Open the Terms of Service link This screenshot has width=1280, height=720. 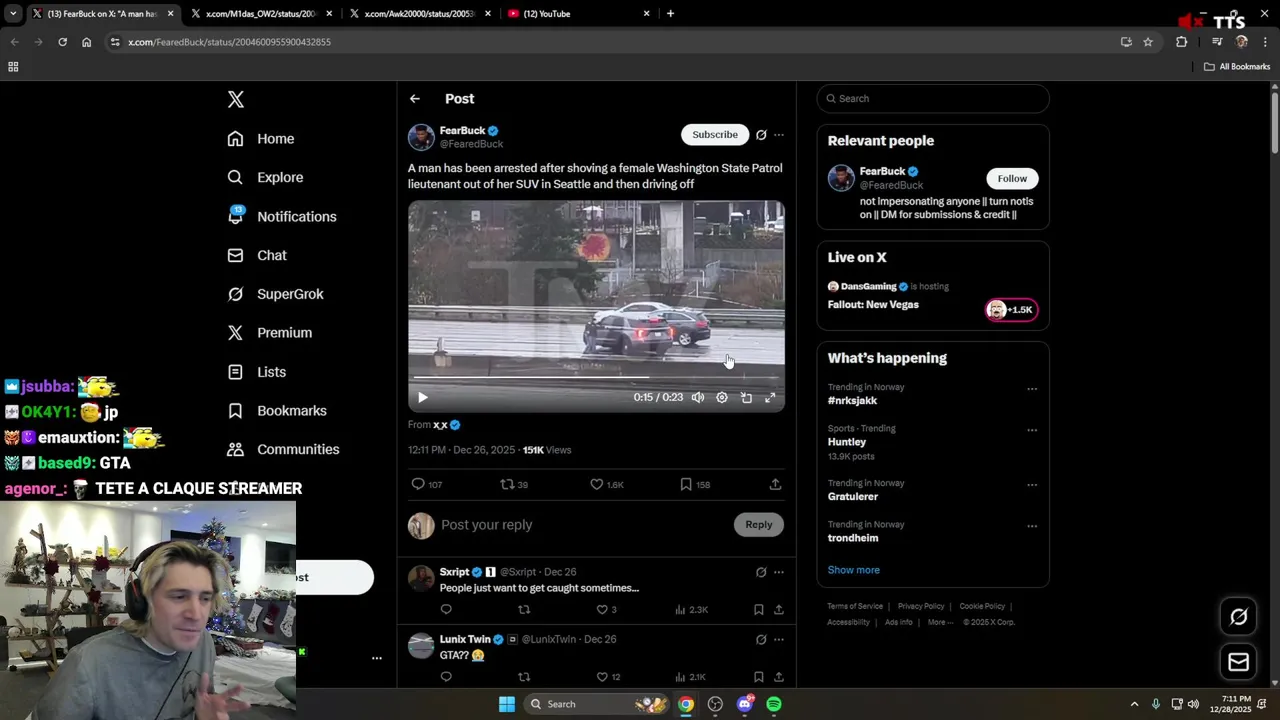855,606
